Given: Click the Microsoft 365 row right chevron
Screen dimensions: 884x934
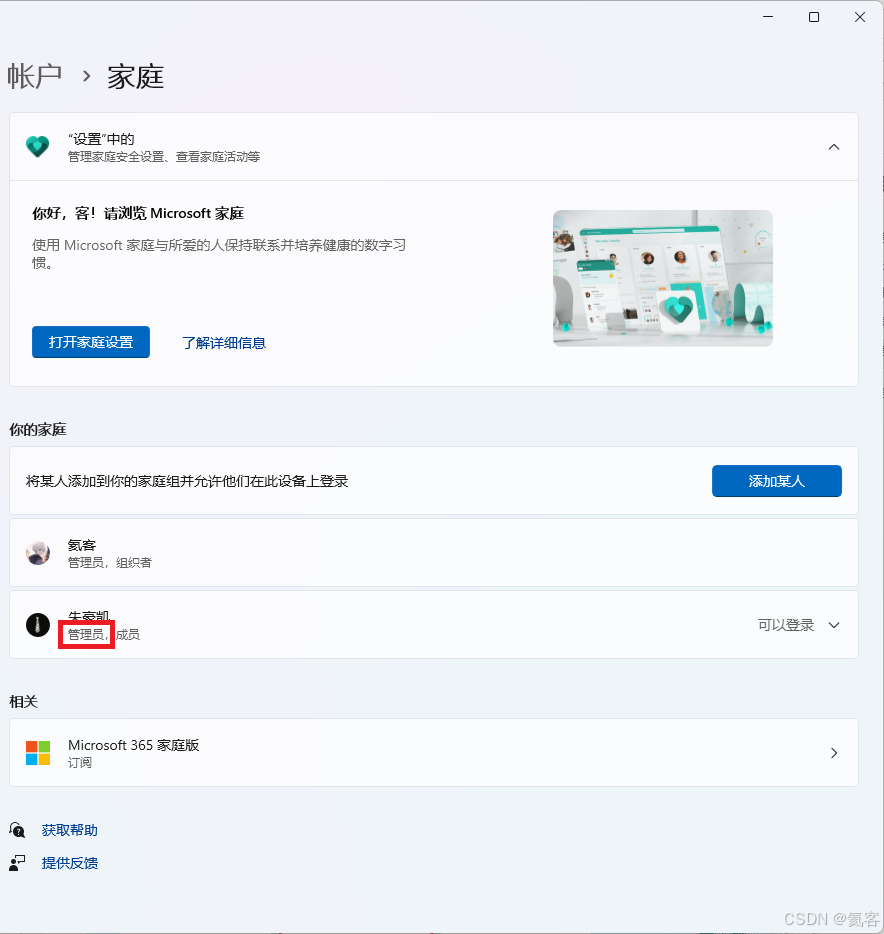Looking at the screenshot, I should point(833,753).
